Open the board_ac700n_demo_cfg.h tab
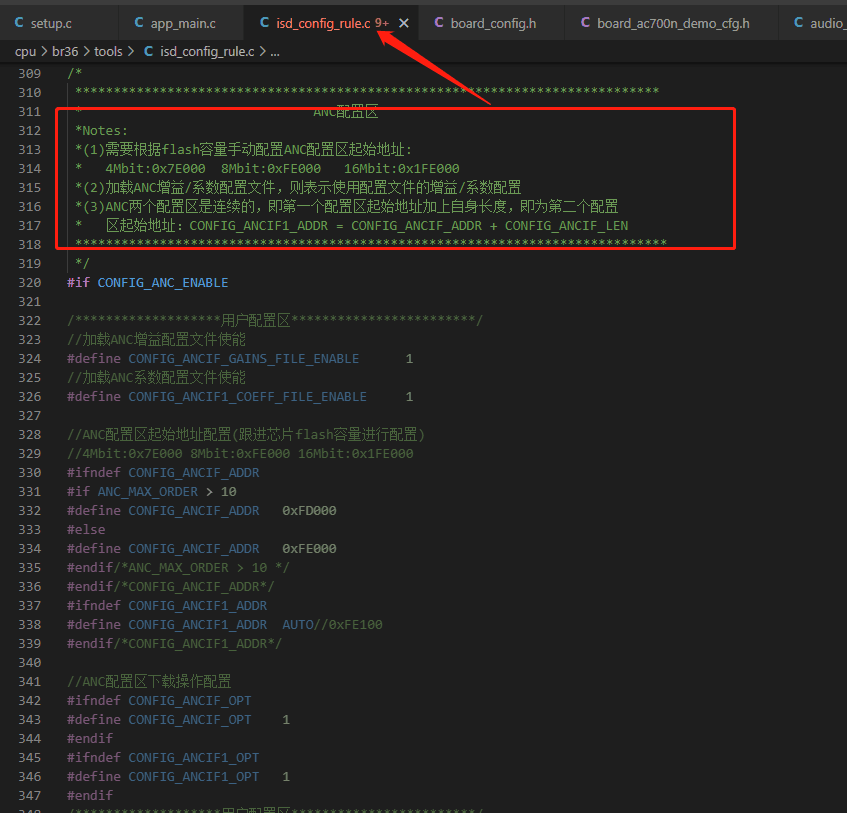Viewport: 847px width, 813px height. 671,23
